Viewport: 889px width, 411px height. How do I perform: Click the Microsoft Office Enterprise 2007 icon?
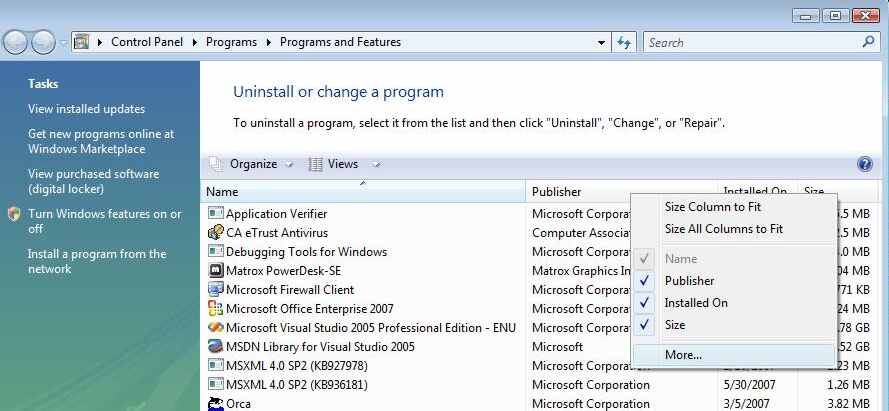click(x=215, y=309)
